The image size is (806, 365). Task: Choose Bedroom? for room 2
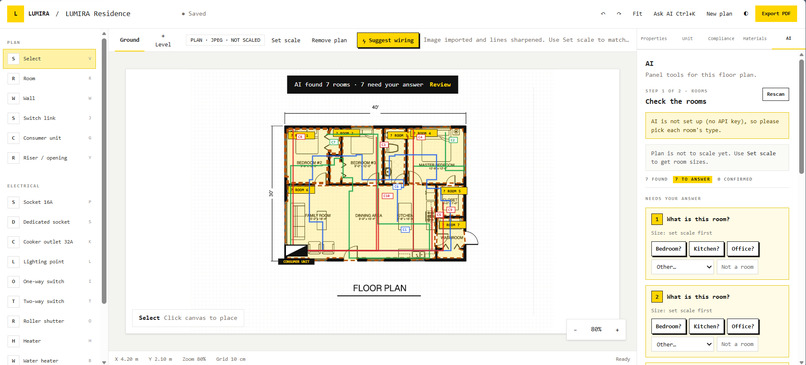click(669, 326)
